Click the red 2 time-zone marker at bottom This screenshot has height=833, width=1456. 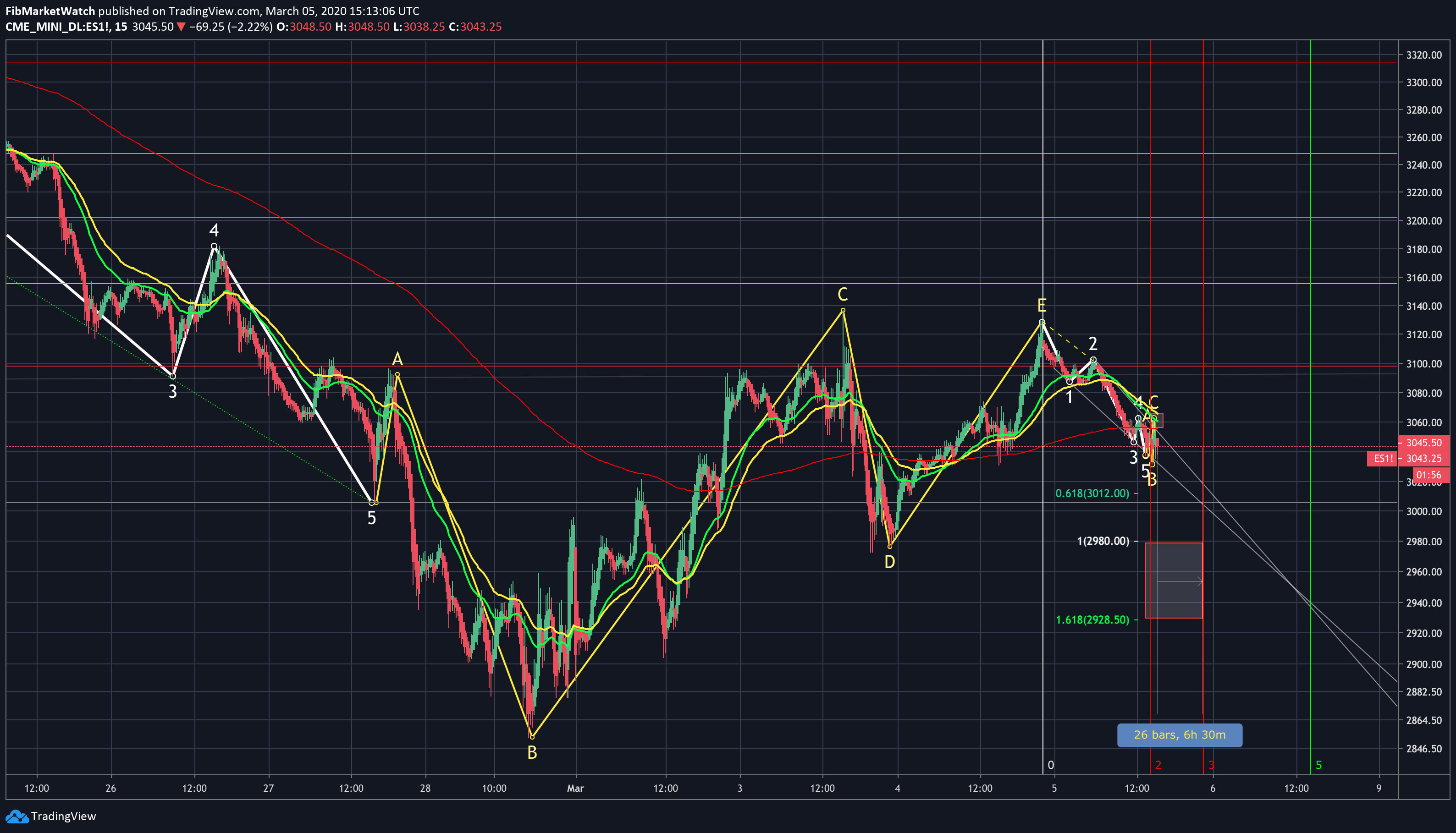pyautogui.click(x=1158, y=765)
